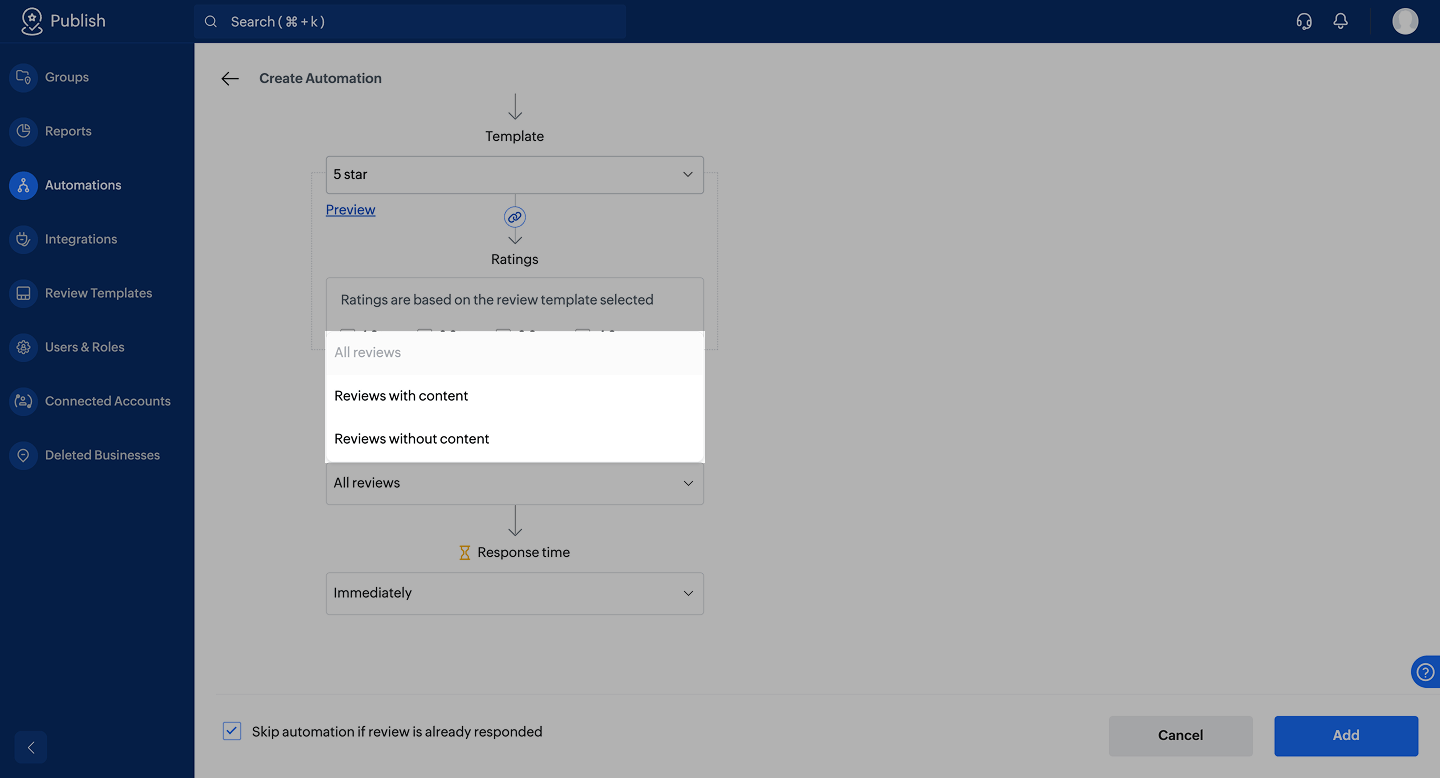
Task: Open the user profile avatar
Action: [x=1405, y=21]
